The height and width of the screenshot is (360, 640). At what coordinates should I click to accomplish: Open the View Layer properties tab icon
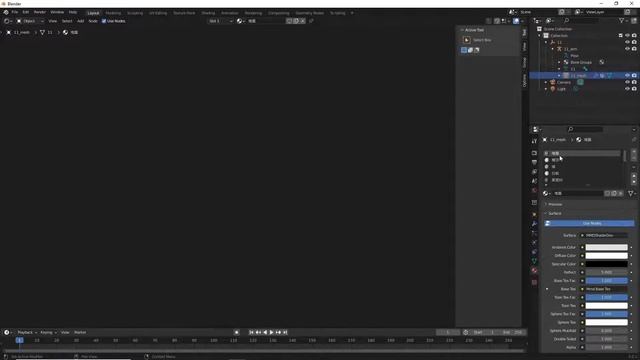[534, 172]
